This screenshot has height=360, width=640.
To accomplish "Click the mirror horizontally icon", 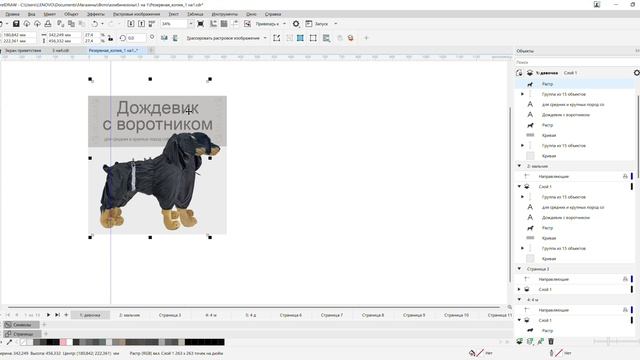I will click(x=164, y=38).
